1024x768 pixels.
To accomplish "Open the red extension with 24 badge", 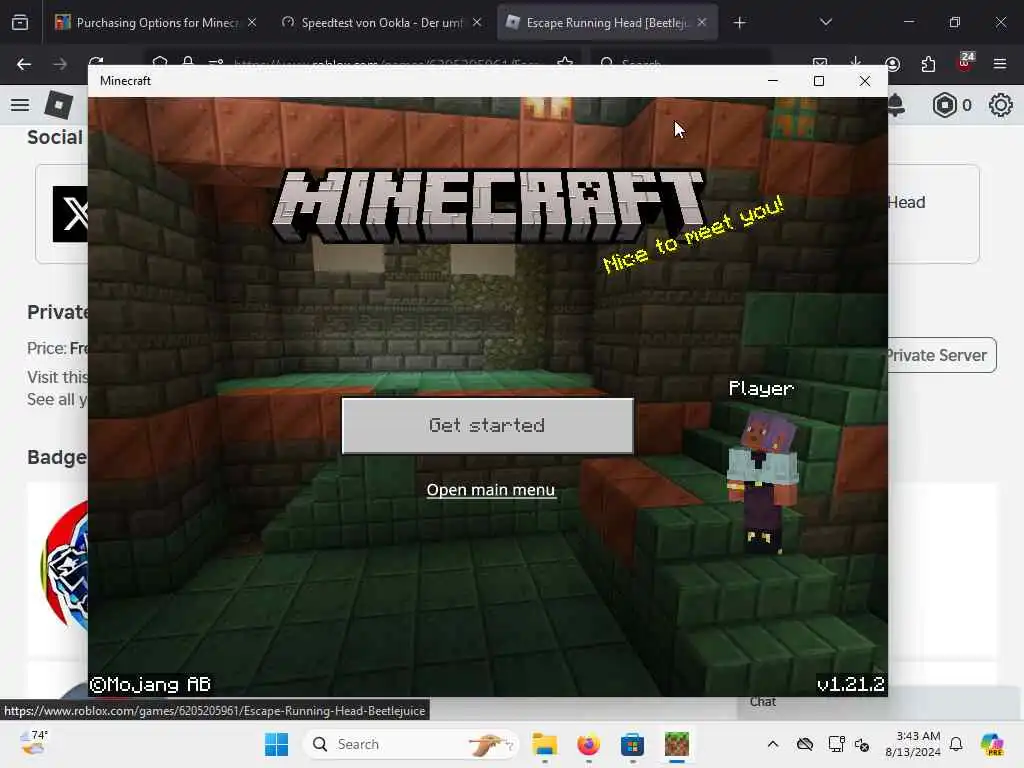I will tap(965, 63).
